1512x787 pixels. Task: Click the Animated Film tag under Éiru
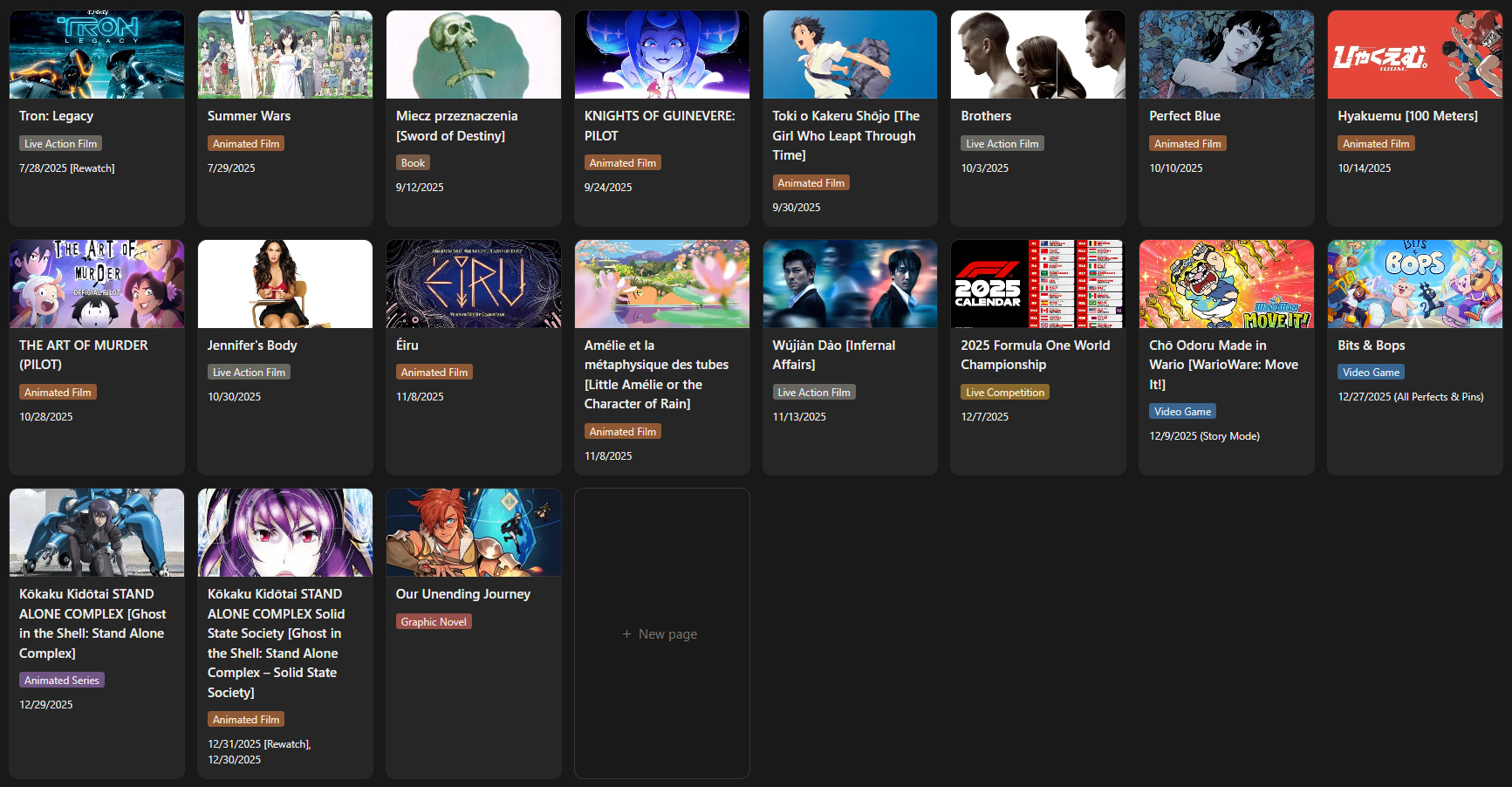(434, 373)
